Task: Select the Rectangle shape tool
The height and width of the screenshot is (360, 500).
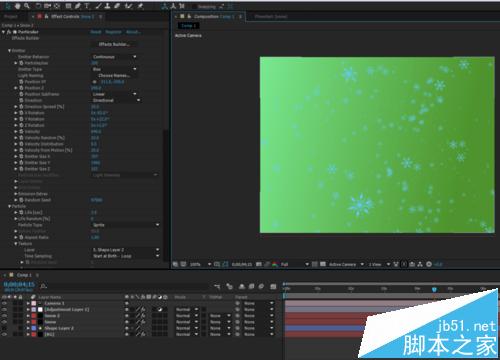Action: tap(68, 6)
